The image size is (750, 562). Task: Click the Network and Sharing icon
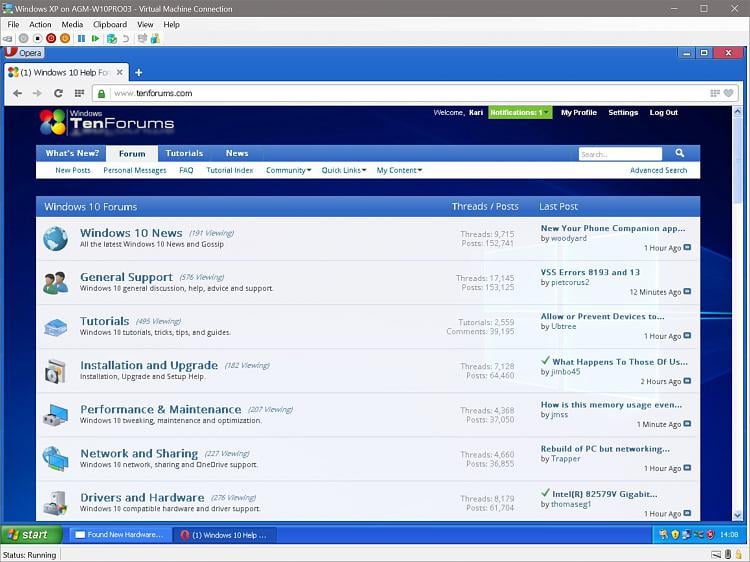pyautogui.click(x=55, y=459)
